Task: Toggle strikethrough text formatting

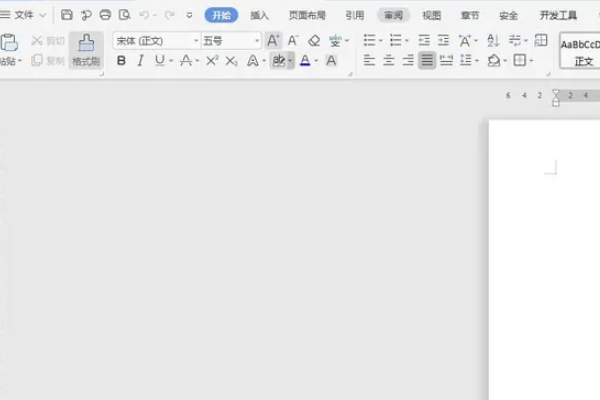Action: tap(186, 60)
